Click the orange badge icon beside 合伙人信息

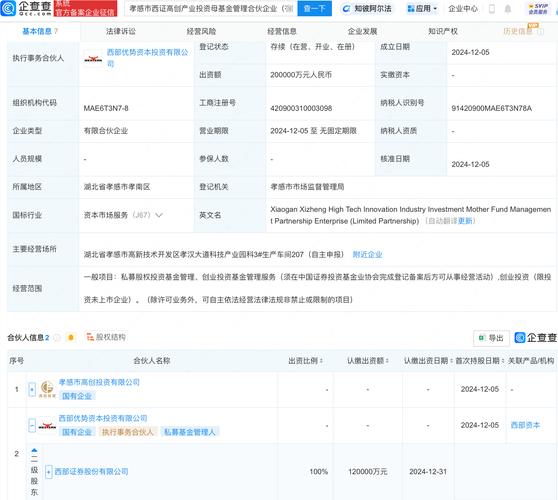point(71,337)
